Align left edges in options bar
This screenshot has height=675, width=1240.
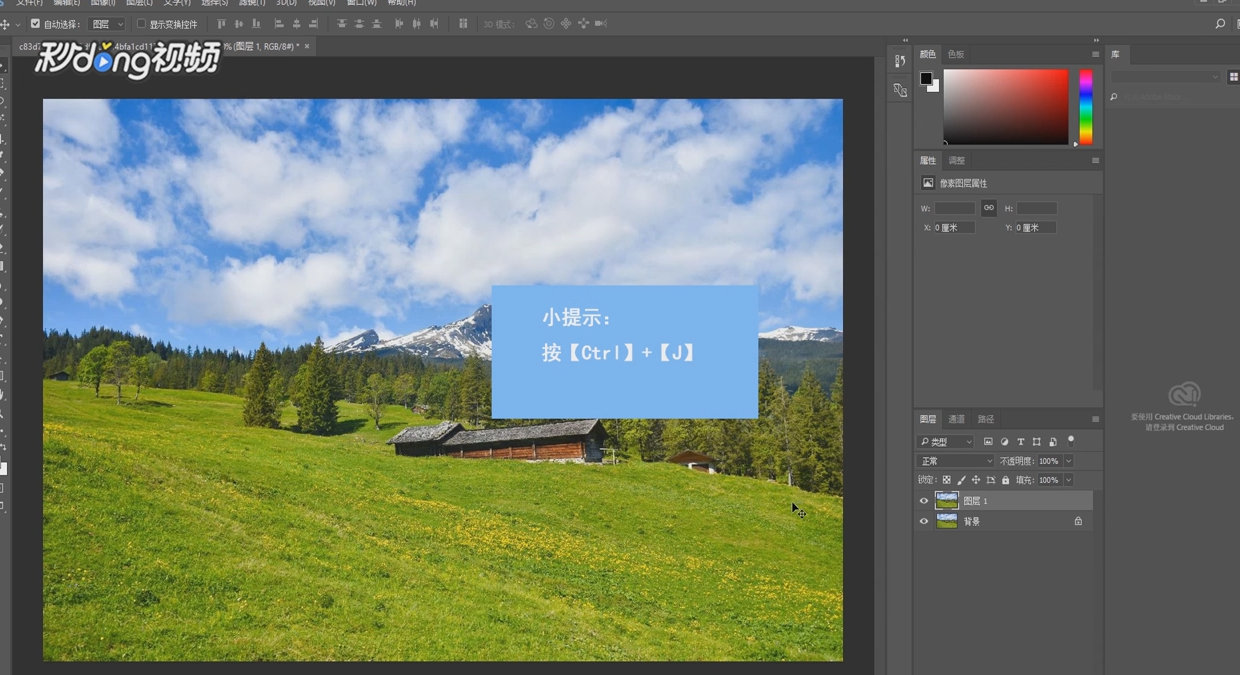click(x=279, y=24)
